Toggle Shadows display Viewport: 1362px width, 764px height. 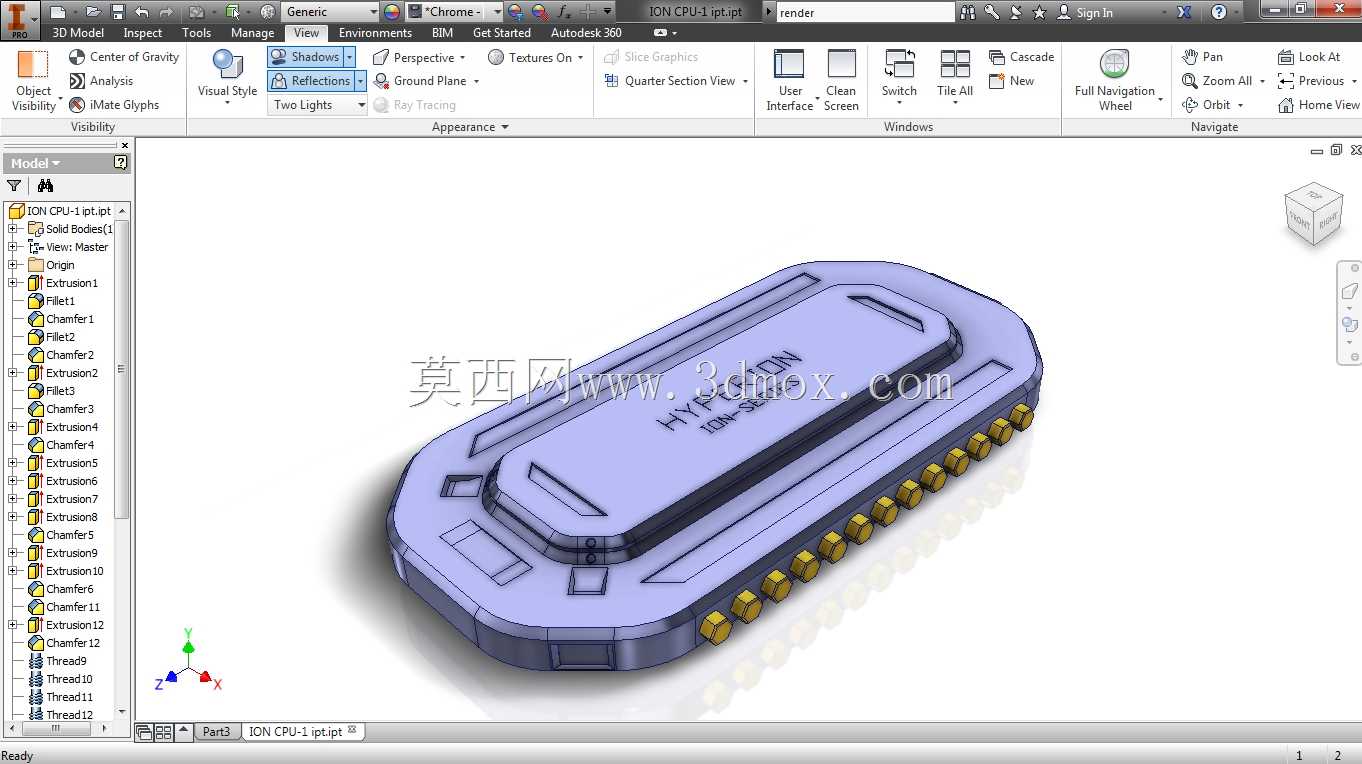(x=305, y=57)
